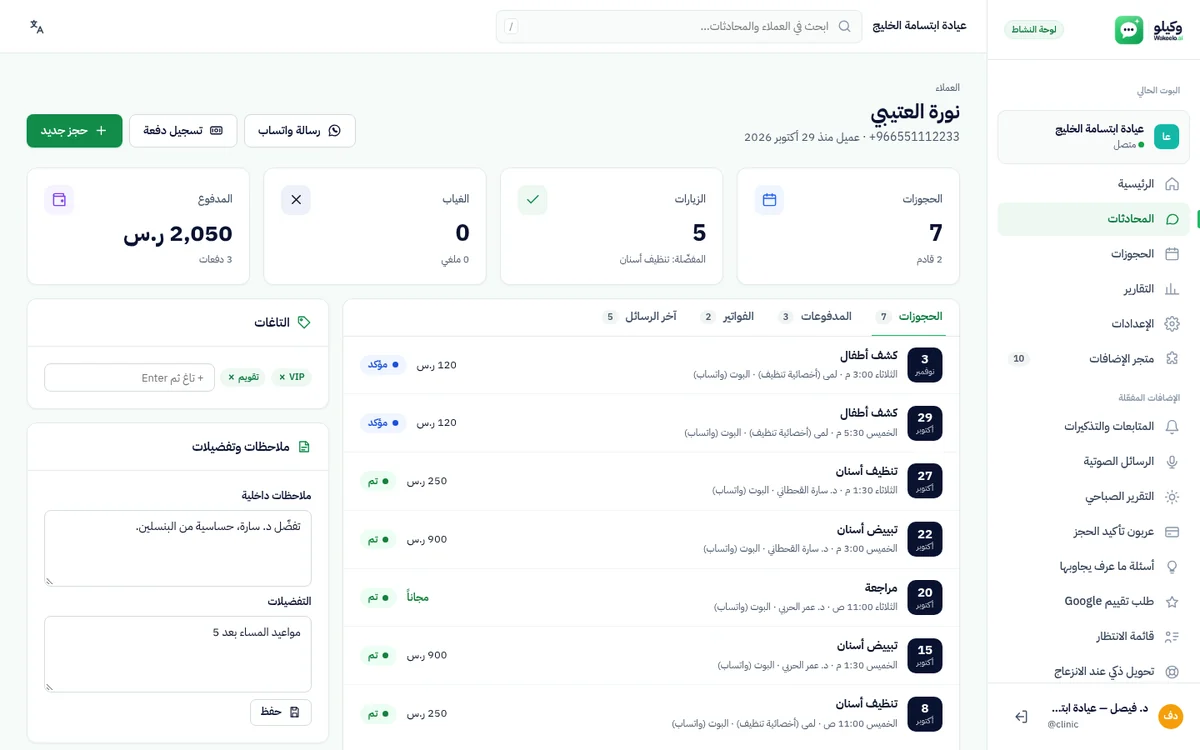
Task: Click the wallet icon in المدفوع card
Action: click(59, 200)
